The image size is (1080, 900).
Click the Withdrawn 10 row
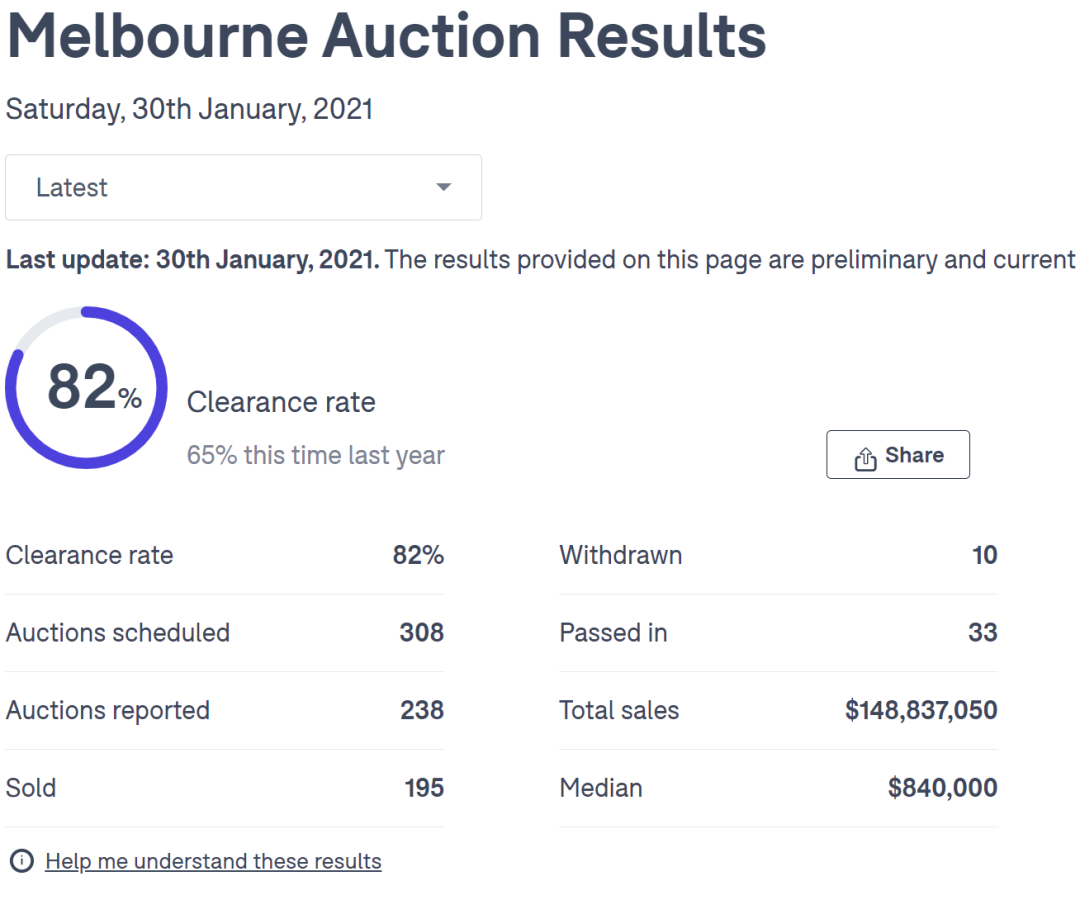[x=778, y=555]
